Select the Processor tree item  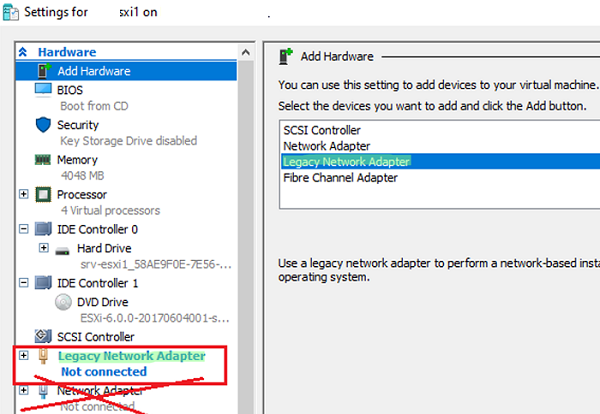(82, 195)
